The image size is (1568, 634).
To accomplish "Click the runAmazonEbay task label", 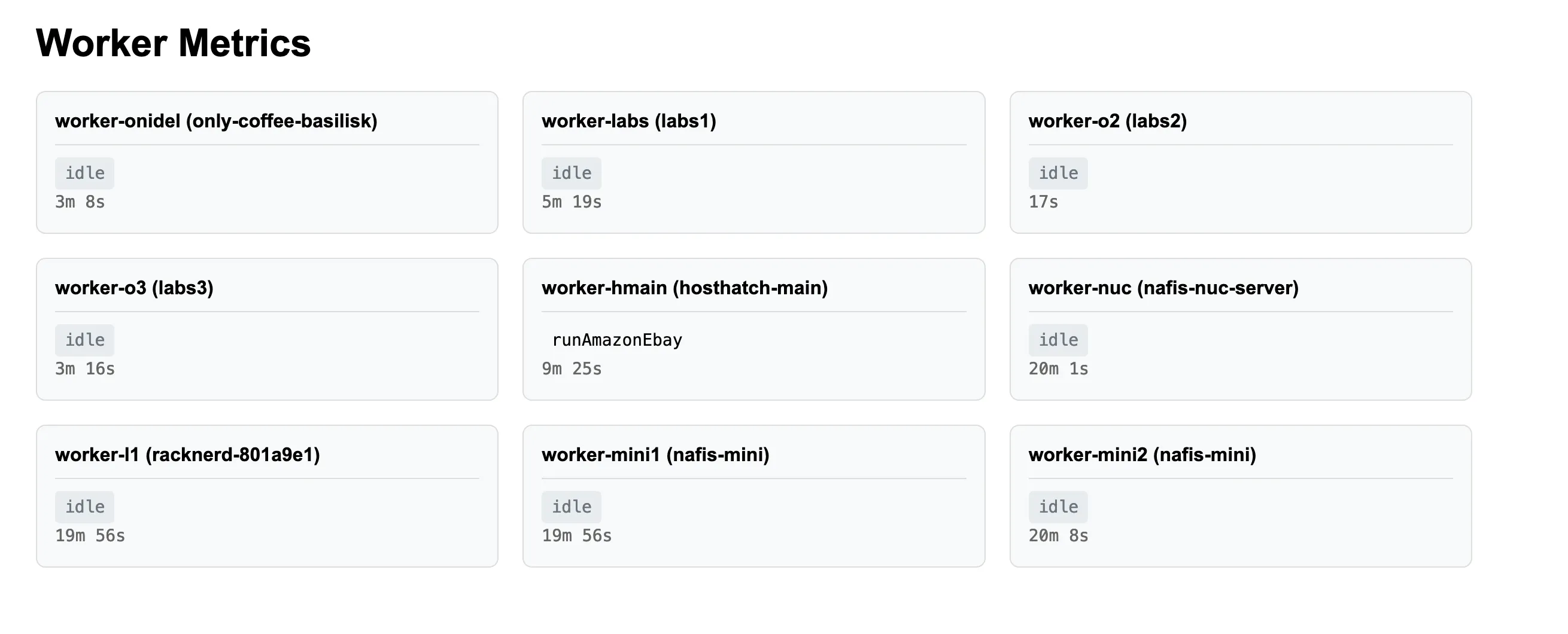I will click(x=617, y=340).
